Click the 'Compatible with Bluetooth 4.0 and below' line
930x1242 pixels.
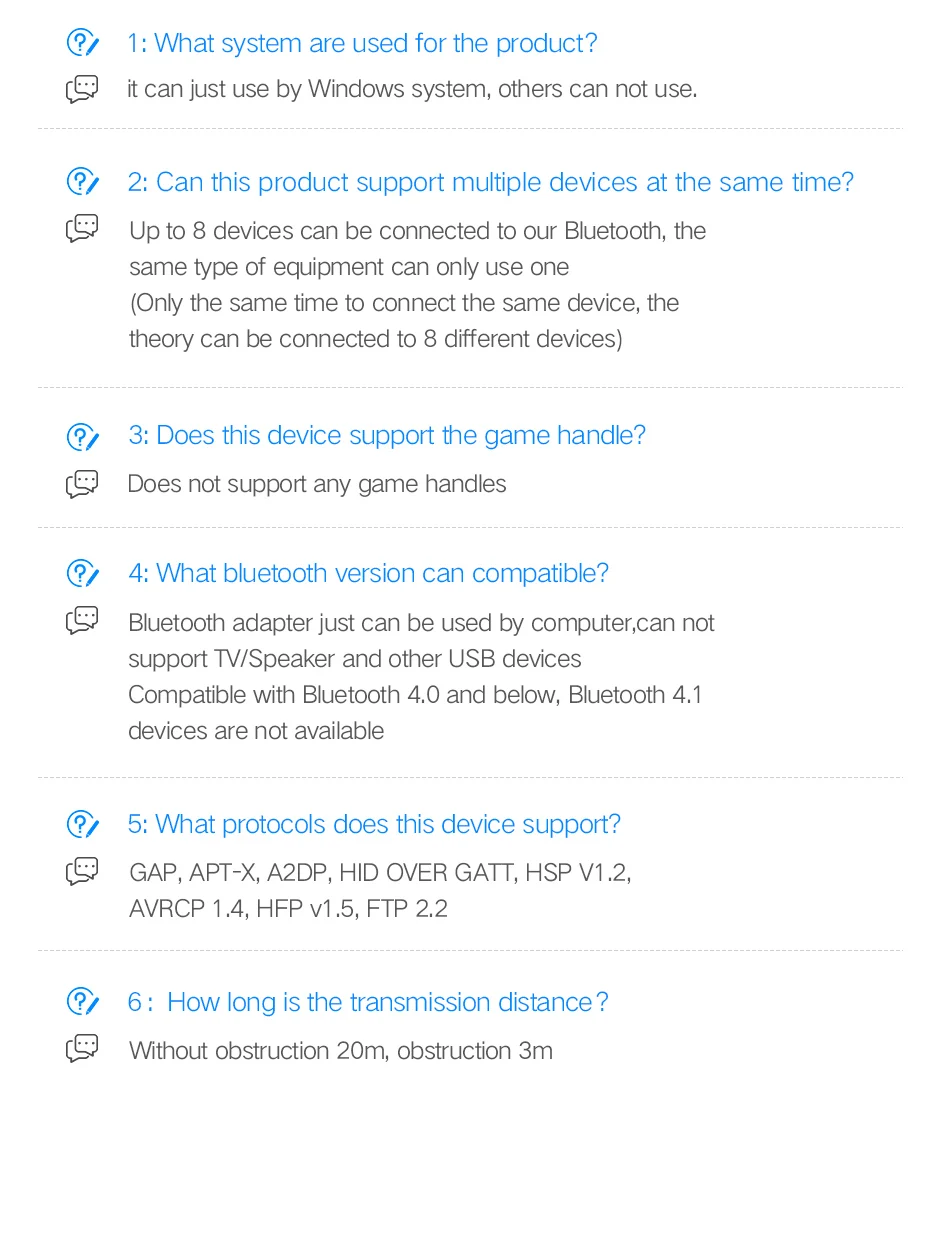[415, 695]
